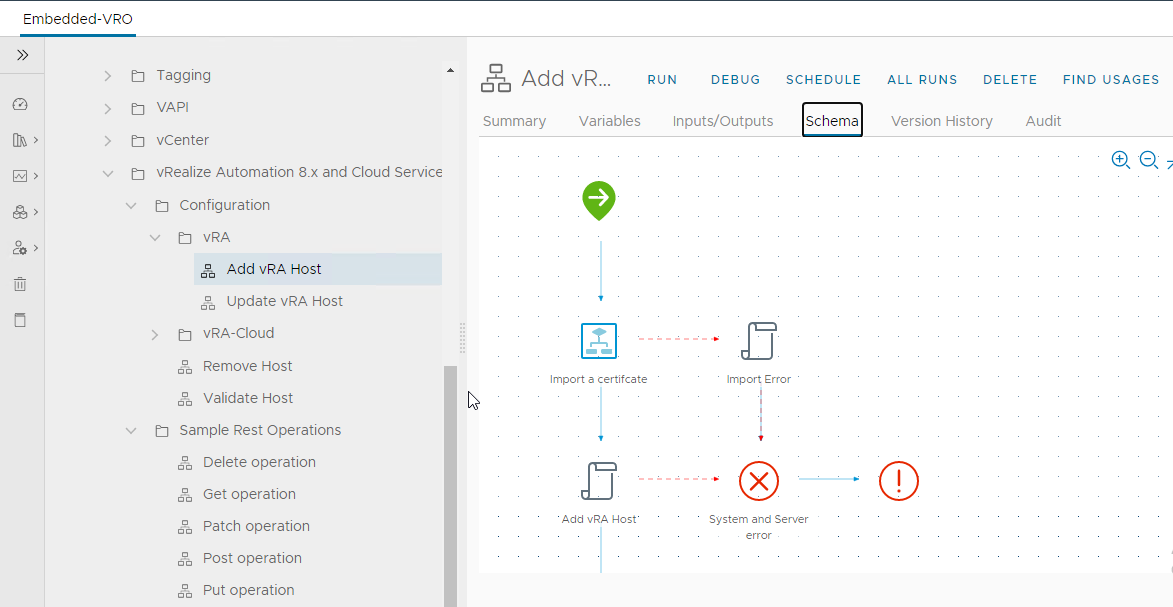Select the Add vRA Host scriptable task icon
Screen dimensions: 1173x607
click(599, 480)
